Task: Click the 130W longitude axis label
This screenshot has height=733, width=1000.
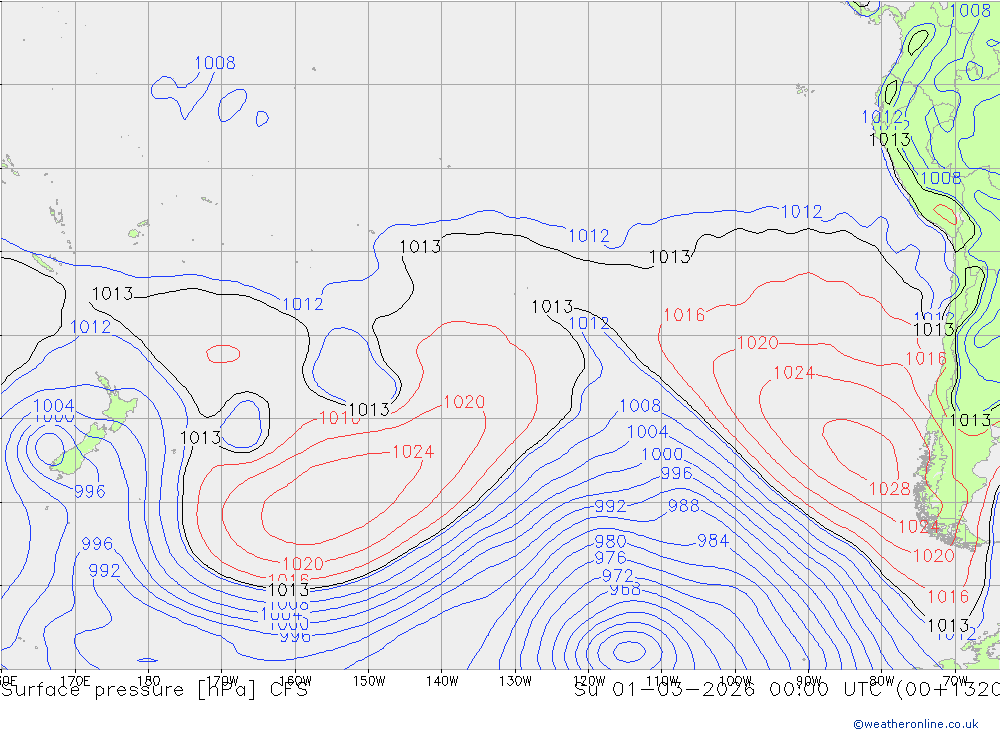Action: pos(515,680)
